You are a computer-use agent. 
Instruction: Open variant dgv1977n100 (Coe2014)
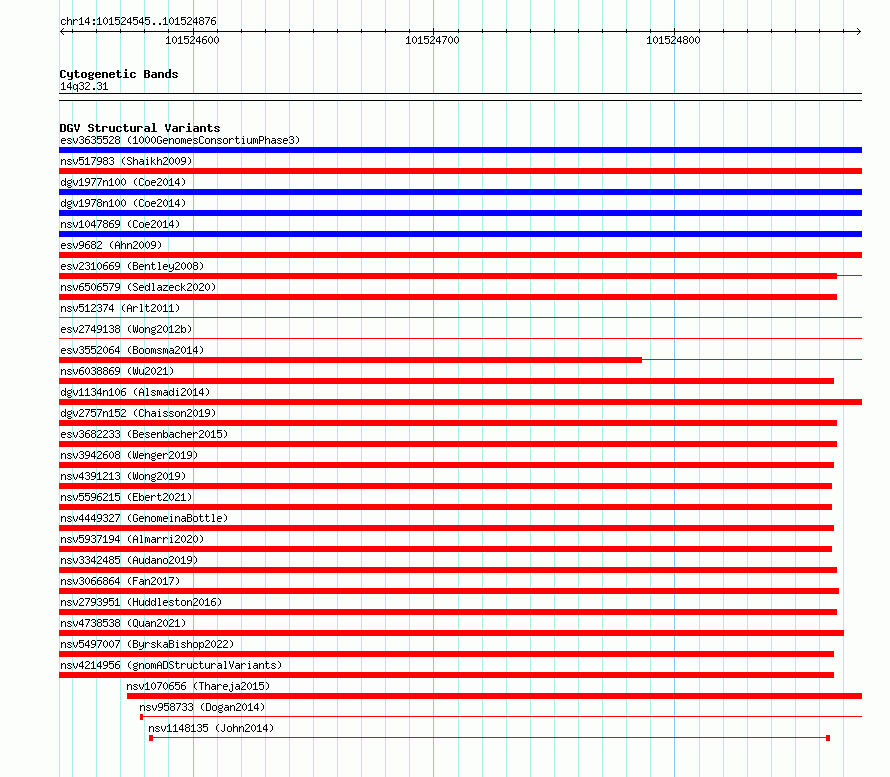pyautogui.click(x=123, y=182)
